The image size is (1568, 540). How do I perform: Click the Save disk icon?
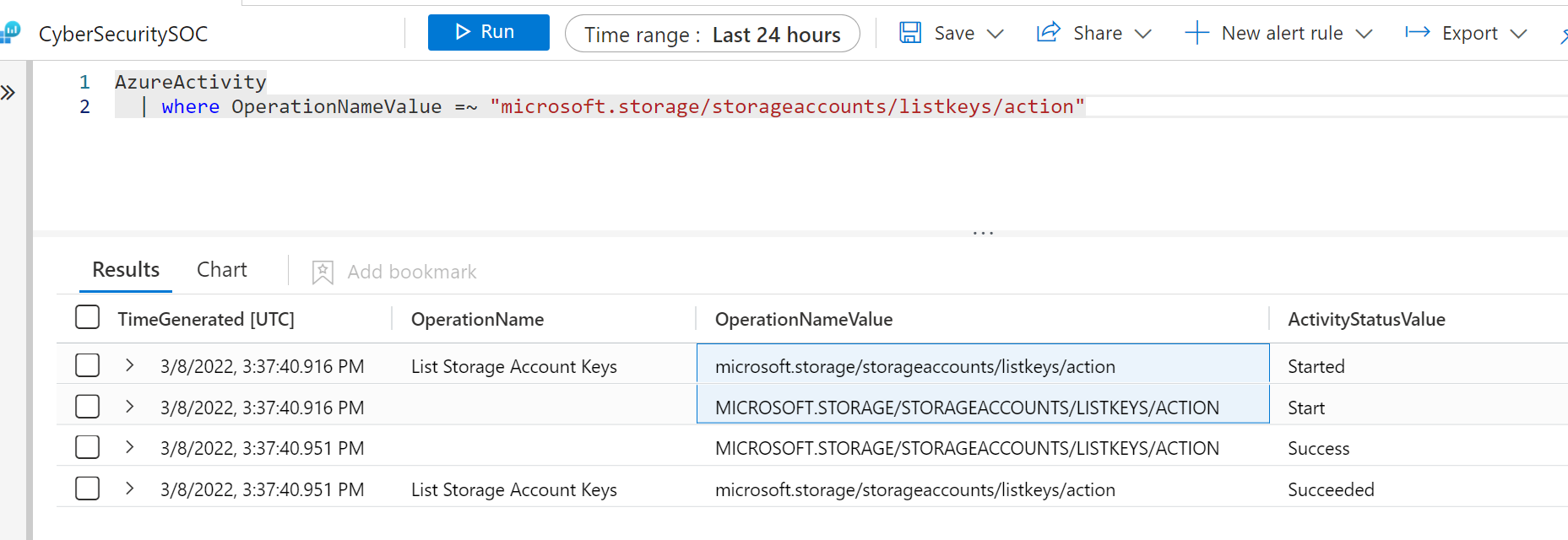[x=910, y=33]
